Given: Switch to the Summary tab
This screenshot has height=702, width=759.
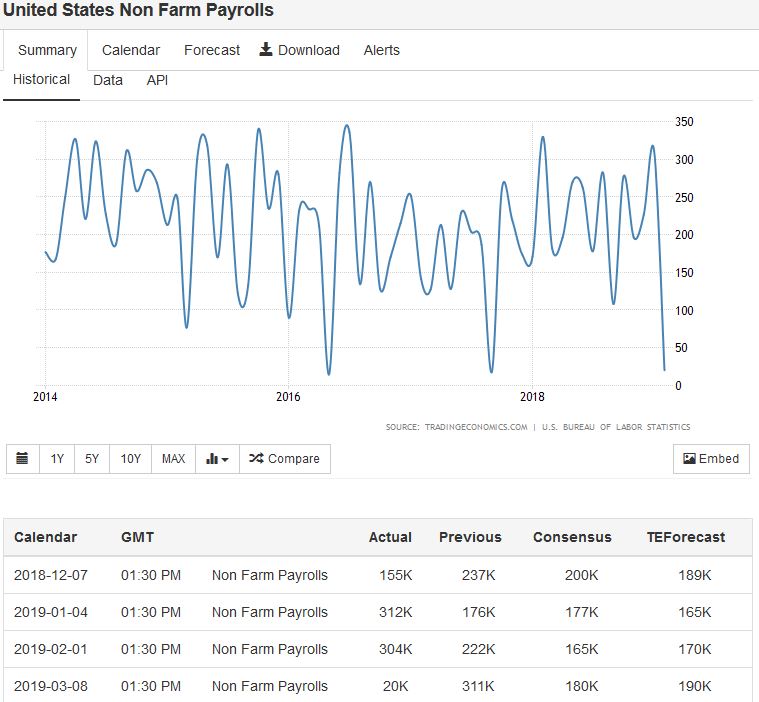Looking at the screenshot, I should point(47,50).
